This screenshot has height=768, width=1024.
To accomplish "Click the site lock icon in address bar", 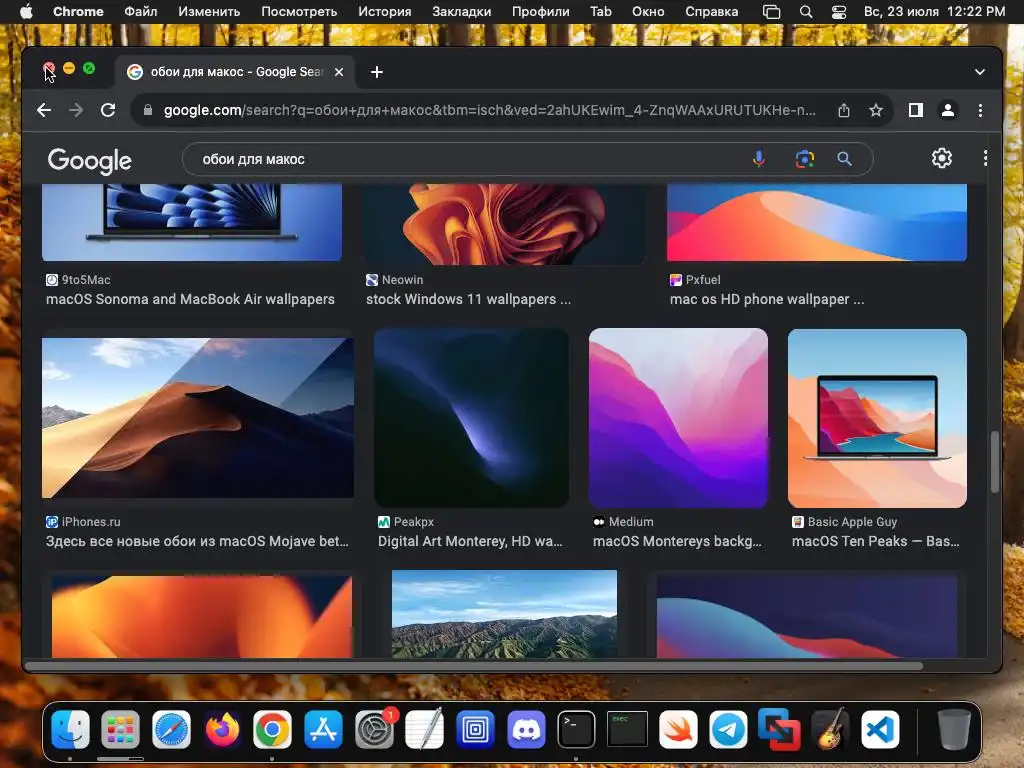I will click(x=148, y=110).
